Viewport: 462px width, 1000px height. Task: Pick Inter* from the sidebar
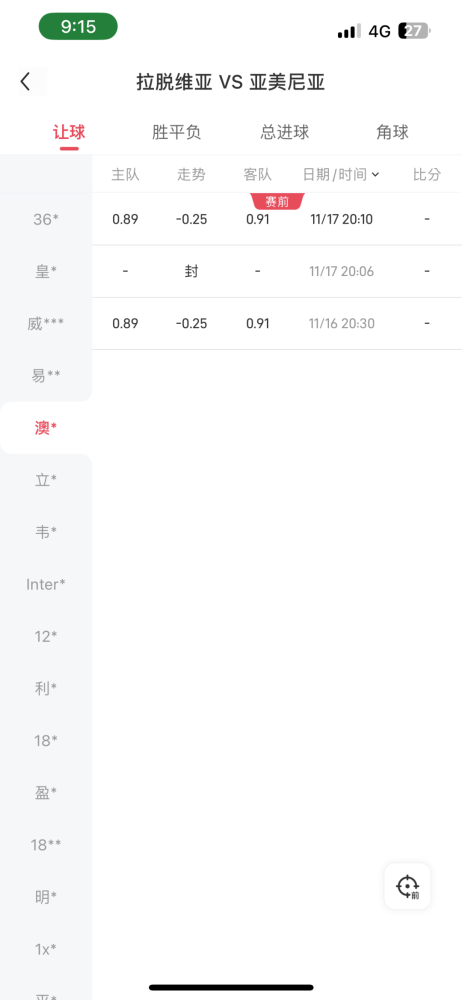46,584
